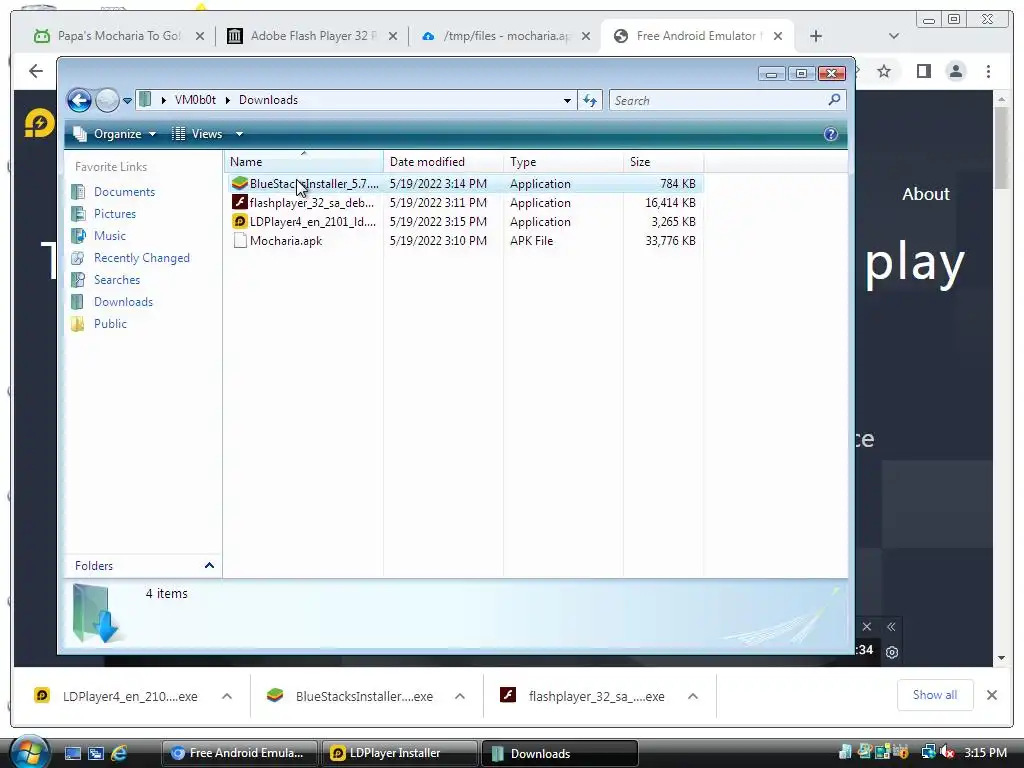The image size is (1024, 768).
Task: Click Show Desktop quick launch icon
Action: 72,753
